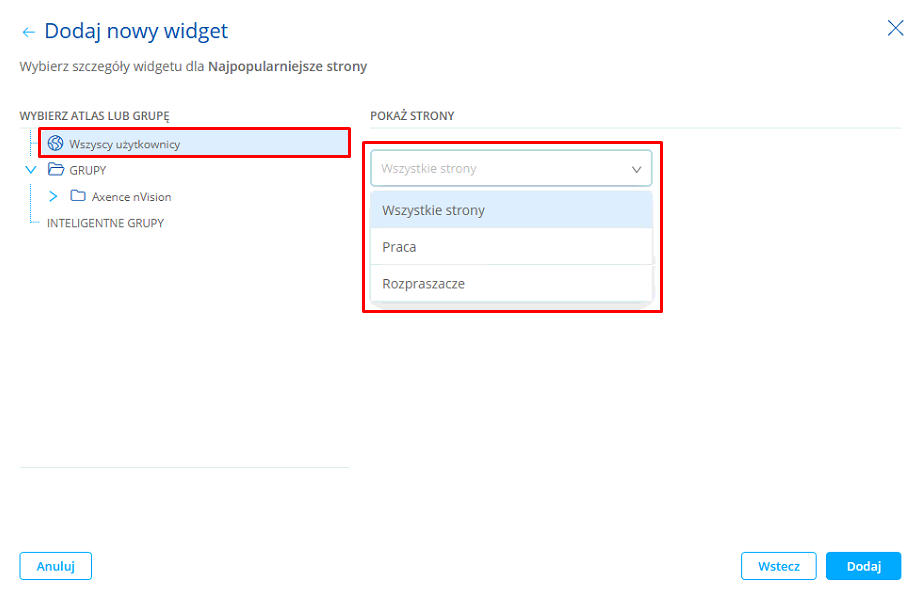Viewport: 921px width, 598px height.
Task: Click the back arrow beside the title
Action: (x=28, y=33)
